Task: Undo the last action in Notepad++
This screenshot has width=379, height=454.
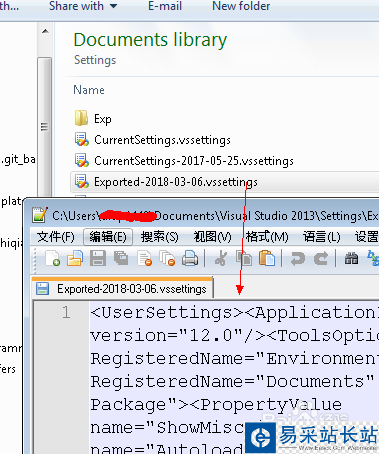Action: [x=298, y=259]
